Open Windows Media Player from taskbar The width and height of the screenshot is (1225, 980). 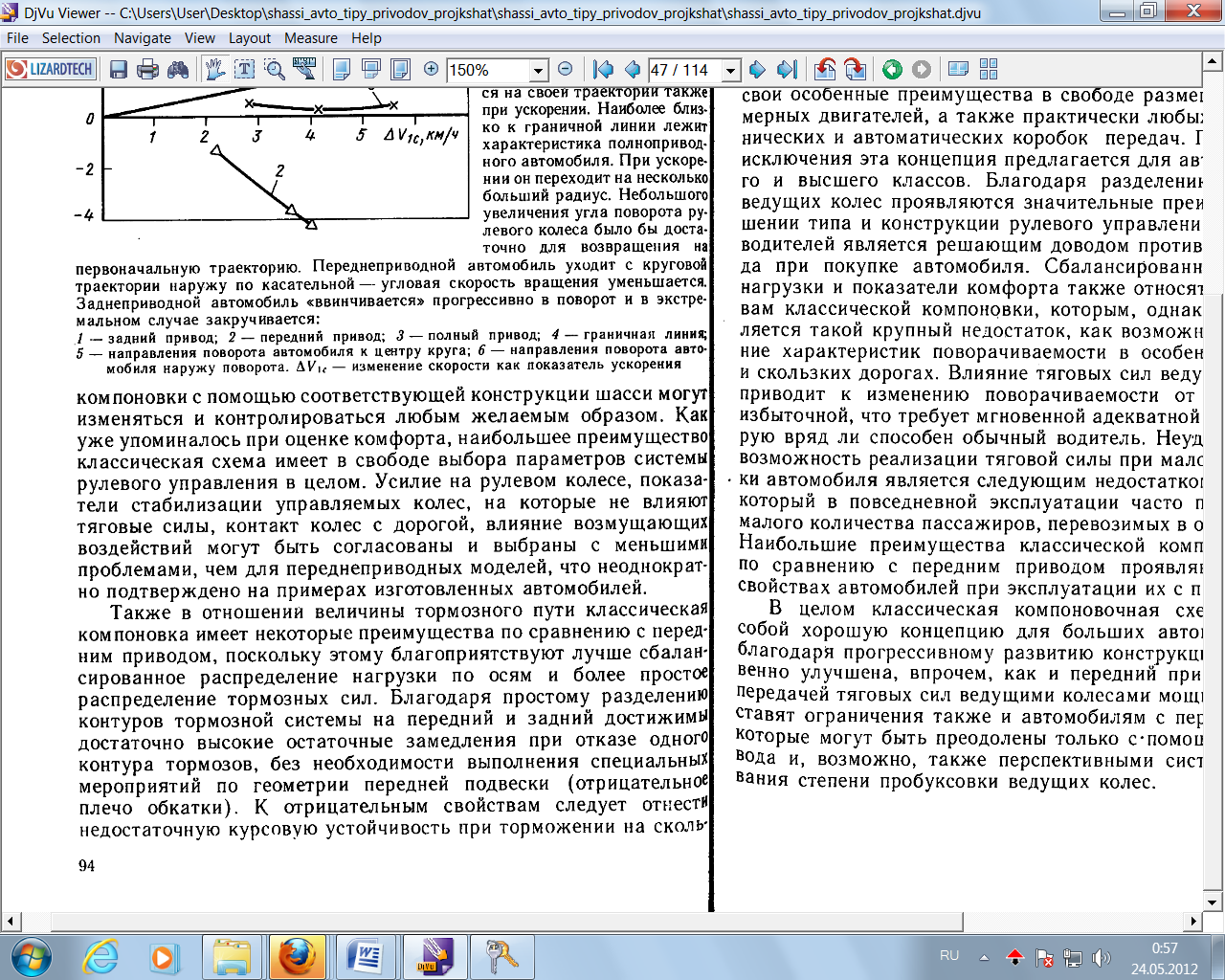[x=163, y=957]
